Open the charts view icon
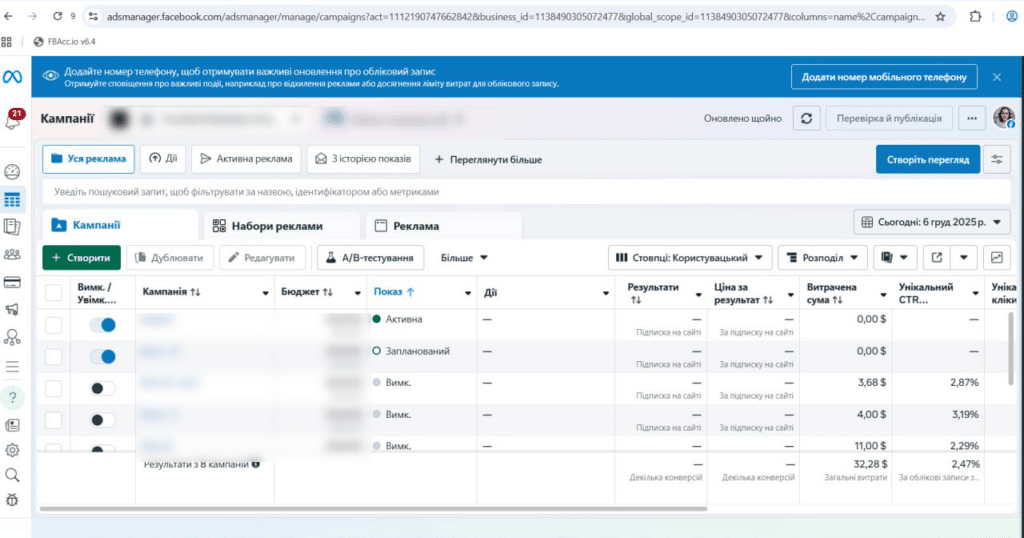The height and width of the screenshot is (538, 1024). click(x=997, y=257)
